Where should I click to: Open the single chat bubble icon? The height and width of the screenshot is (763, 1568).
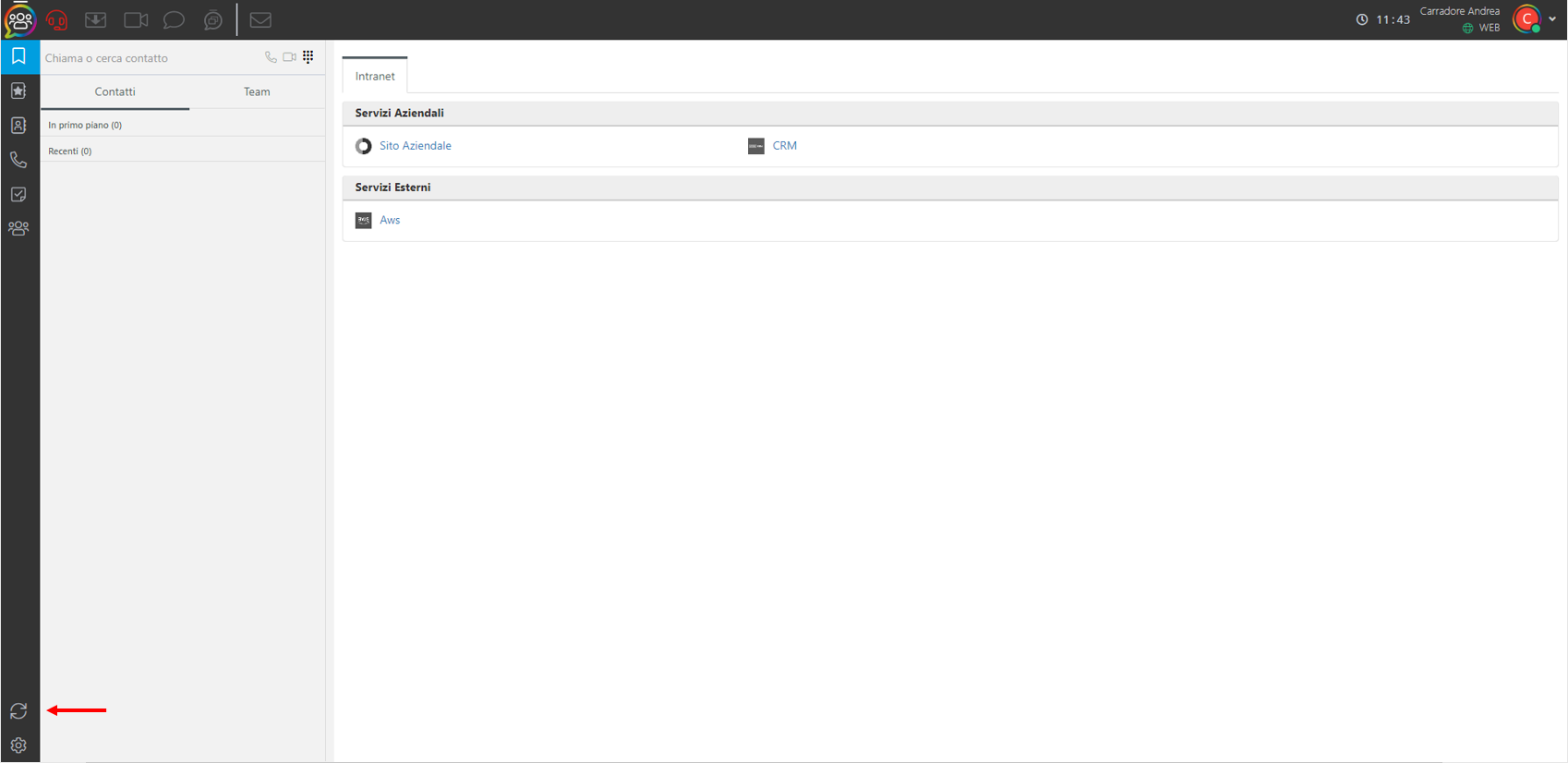point(174,19)
